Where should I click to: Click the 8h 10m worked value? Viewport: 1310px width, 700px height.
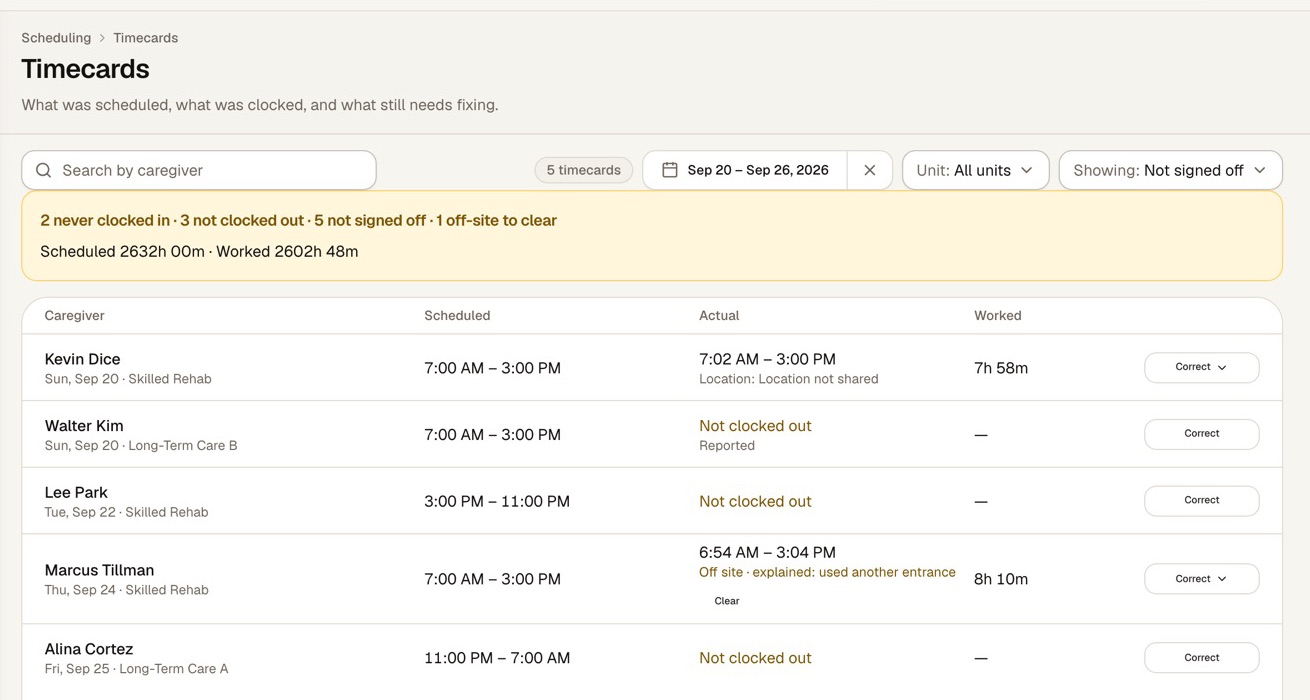(1001, 579)
